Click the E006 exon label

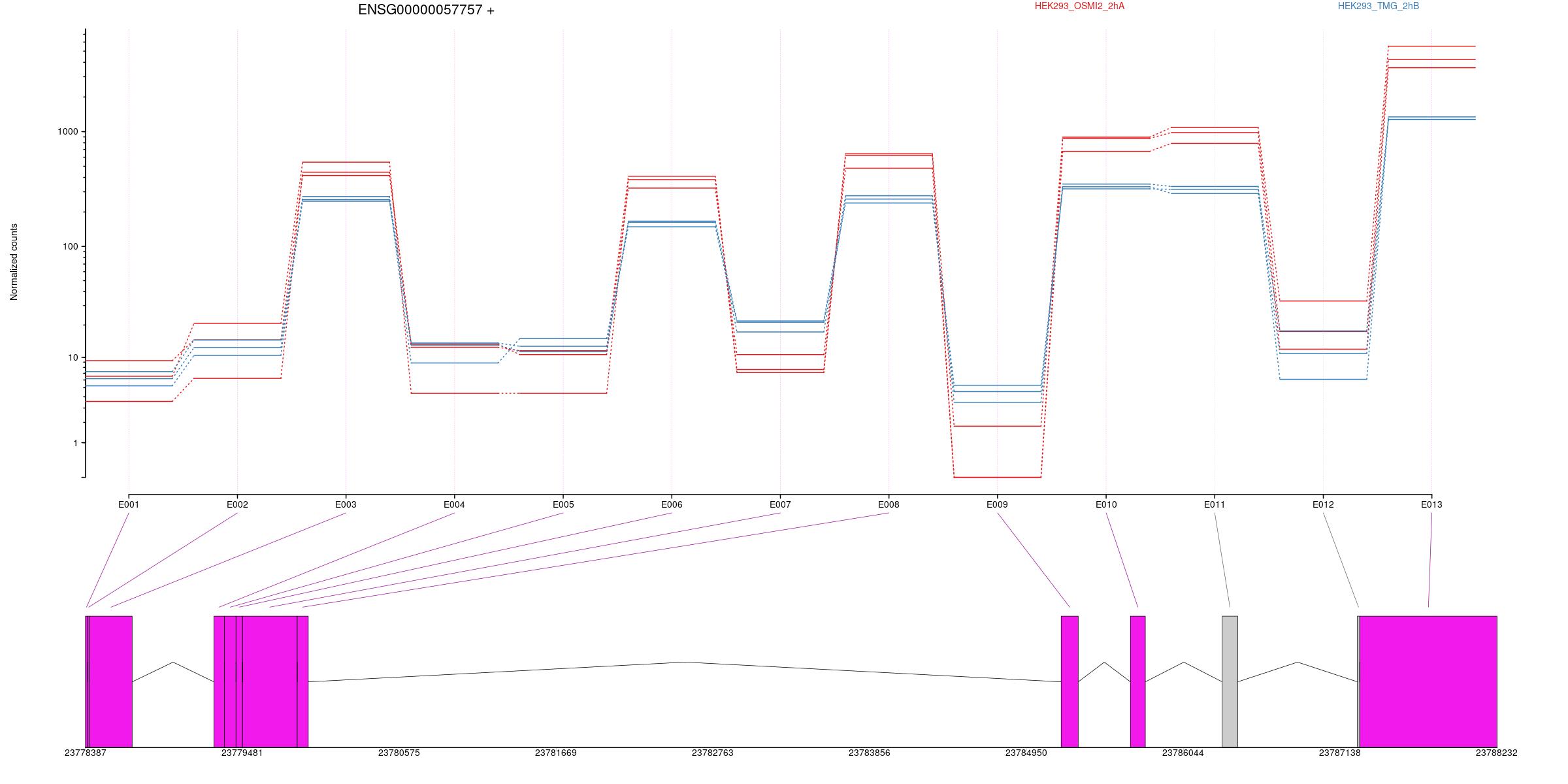(672, 504)
